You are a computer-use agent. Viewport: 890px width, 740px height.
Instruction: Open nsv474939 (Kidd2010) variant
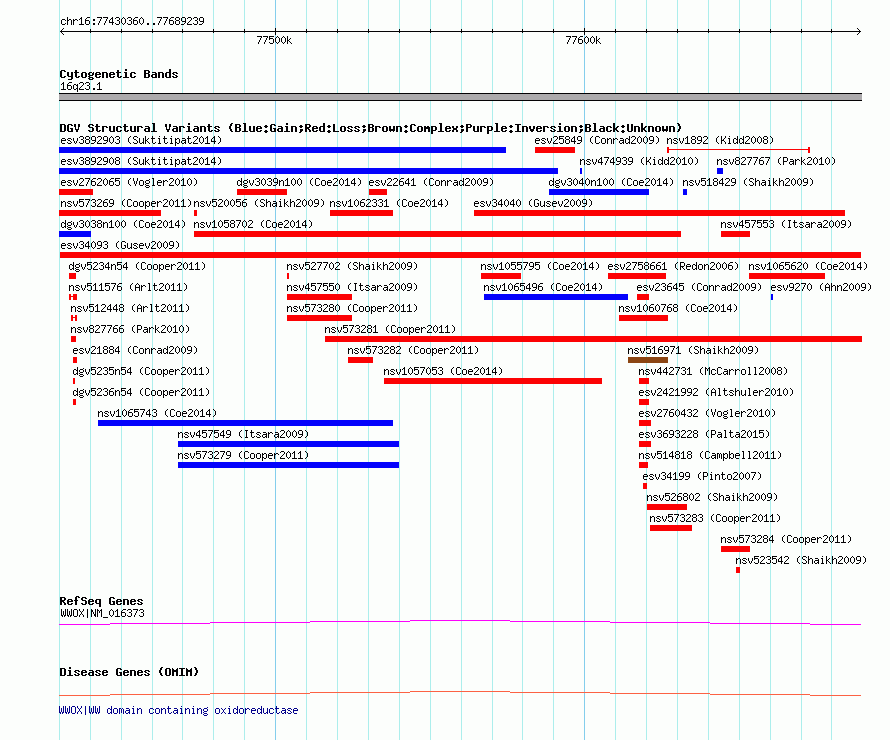click(x=639, y=161)
